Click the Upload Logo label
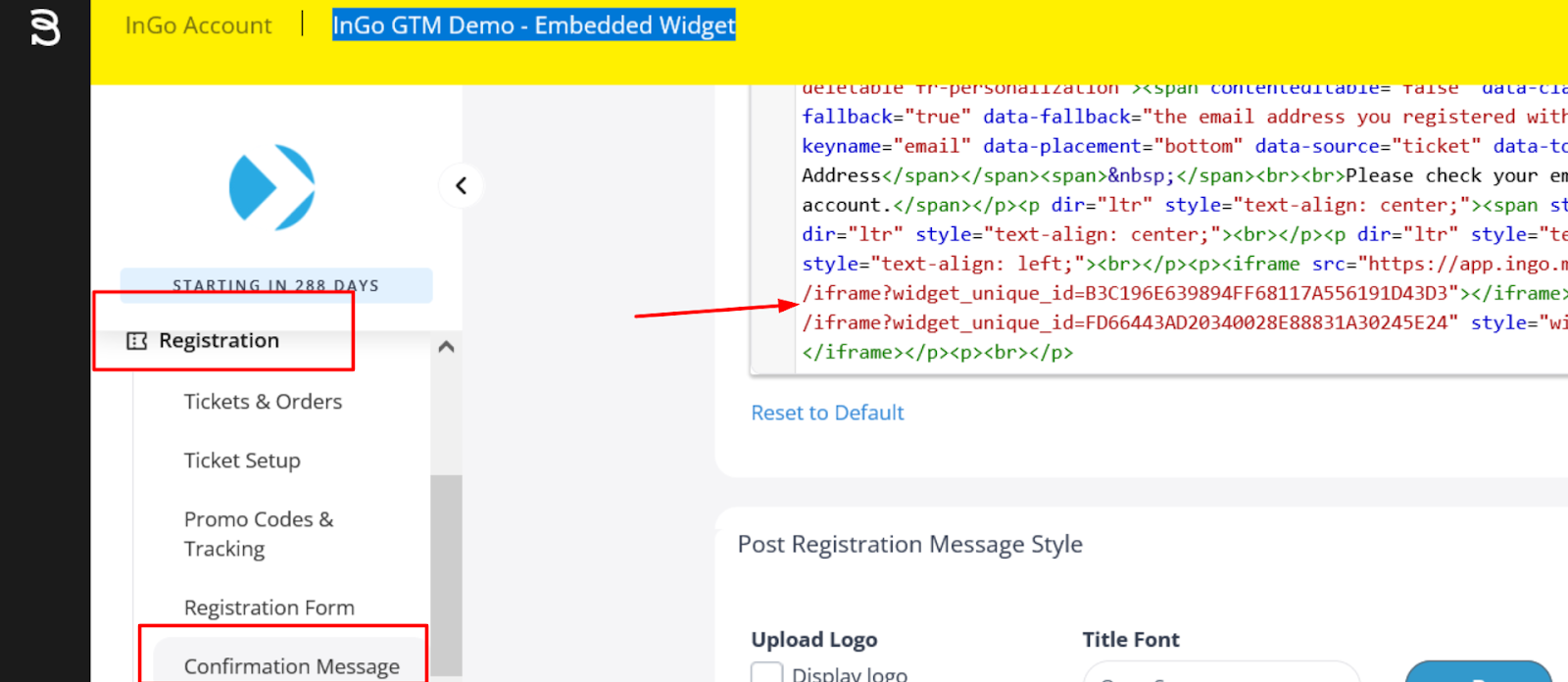 [x=813, y=639]
